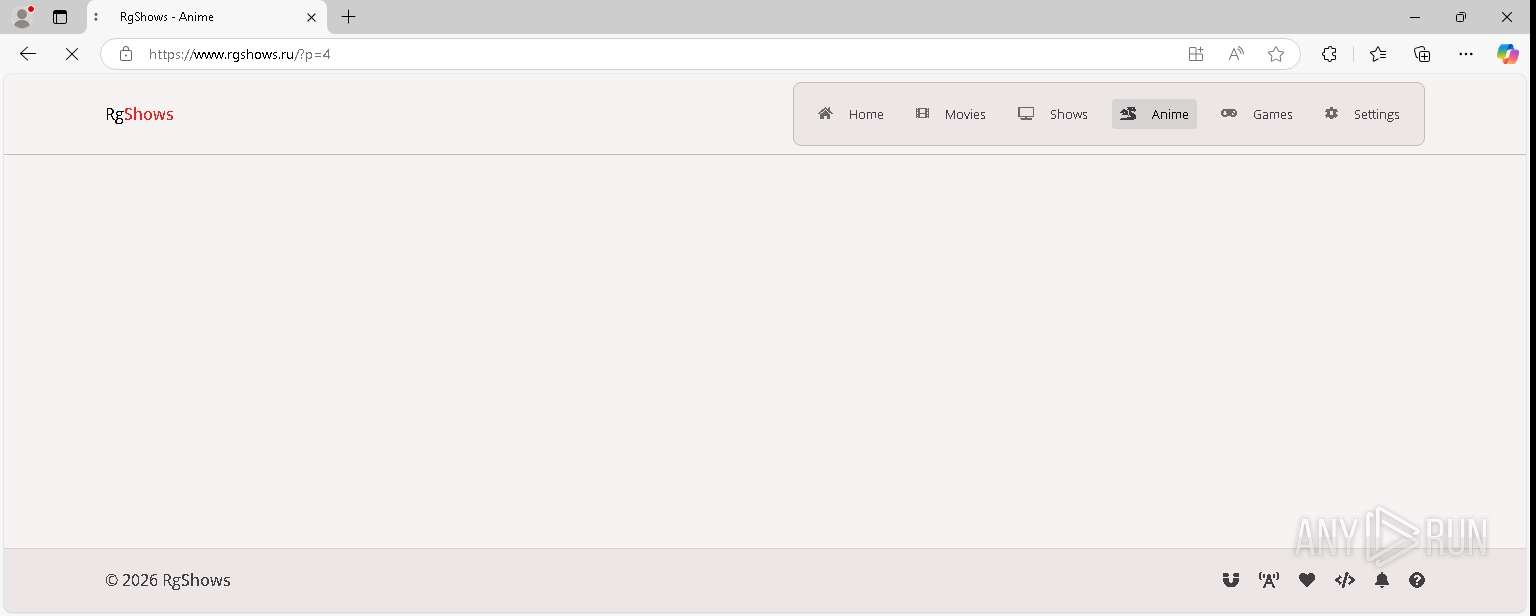This screenshot has width=1536, height=616.
Task: Activate Read aloud in address bar
Action: 1236,54
